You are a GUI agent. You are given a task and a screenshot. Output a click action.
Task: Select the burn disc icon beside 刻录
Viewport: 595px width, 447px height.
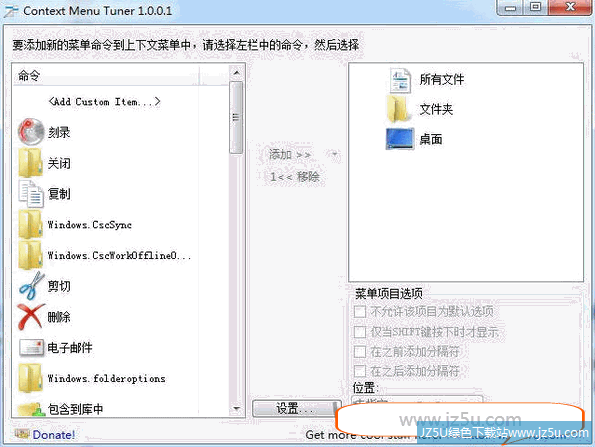[31, 132]
